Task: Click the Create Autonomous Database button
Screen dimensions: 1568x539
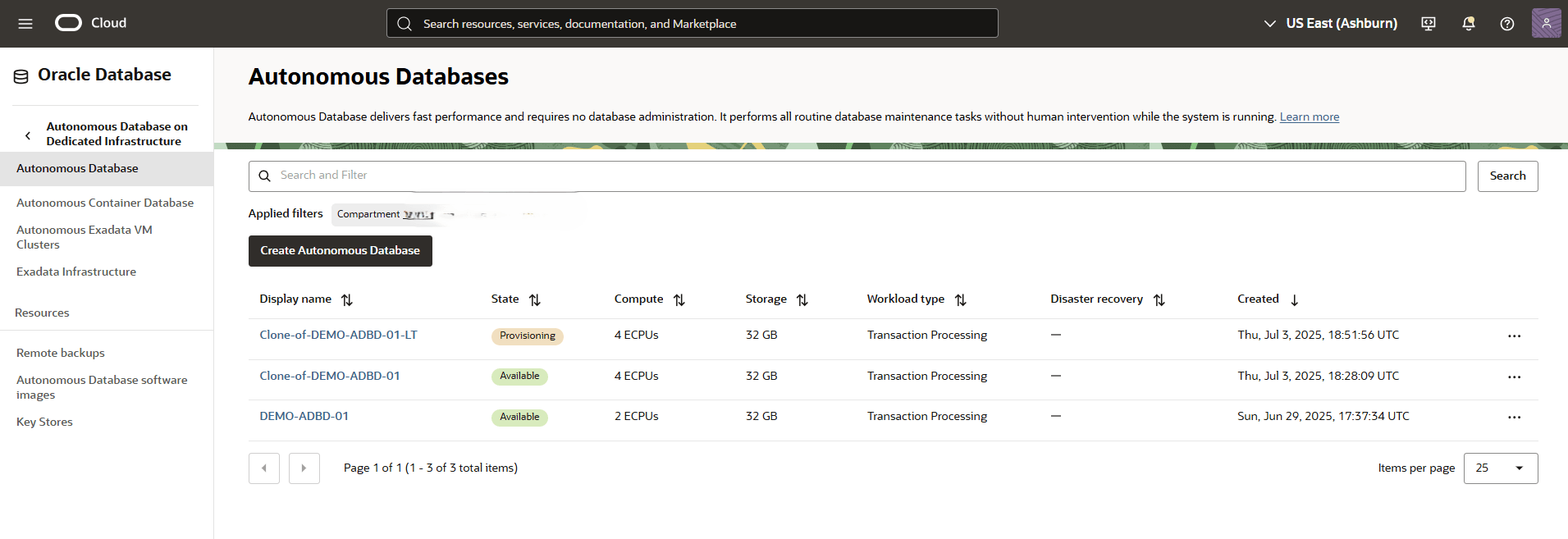Action: pos(340,251)
